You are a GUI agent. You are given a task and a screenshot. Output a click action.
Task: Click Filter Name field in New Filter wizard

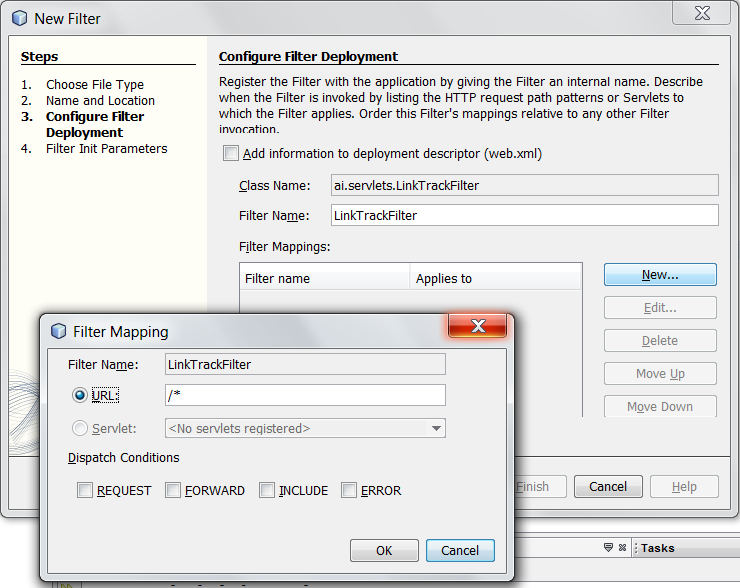pos(525,215)
